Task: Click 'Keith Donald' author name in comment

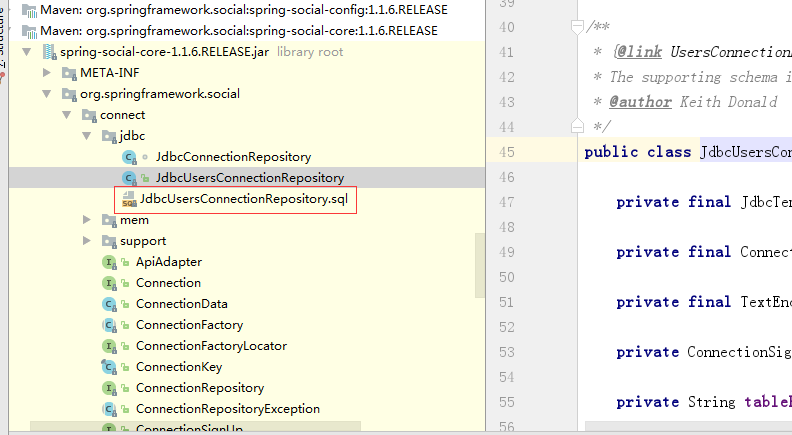Action: coord(728,102)
